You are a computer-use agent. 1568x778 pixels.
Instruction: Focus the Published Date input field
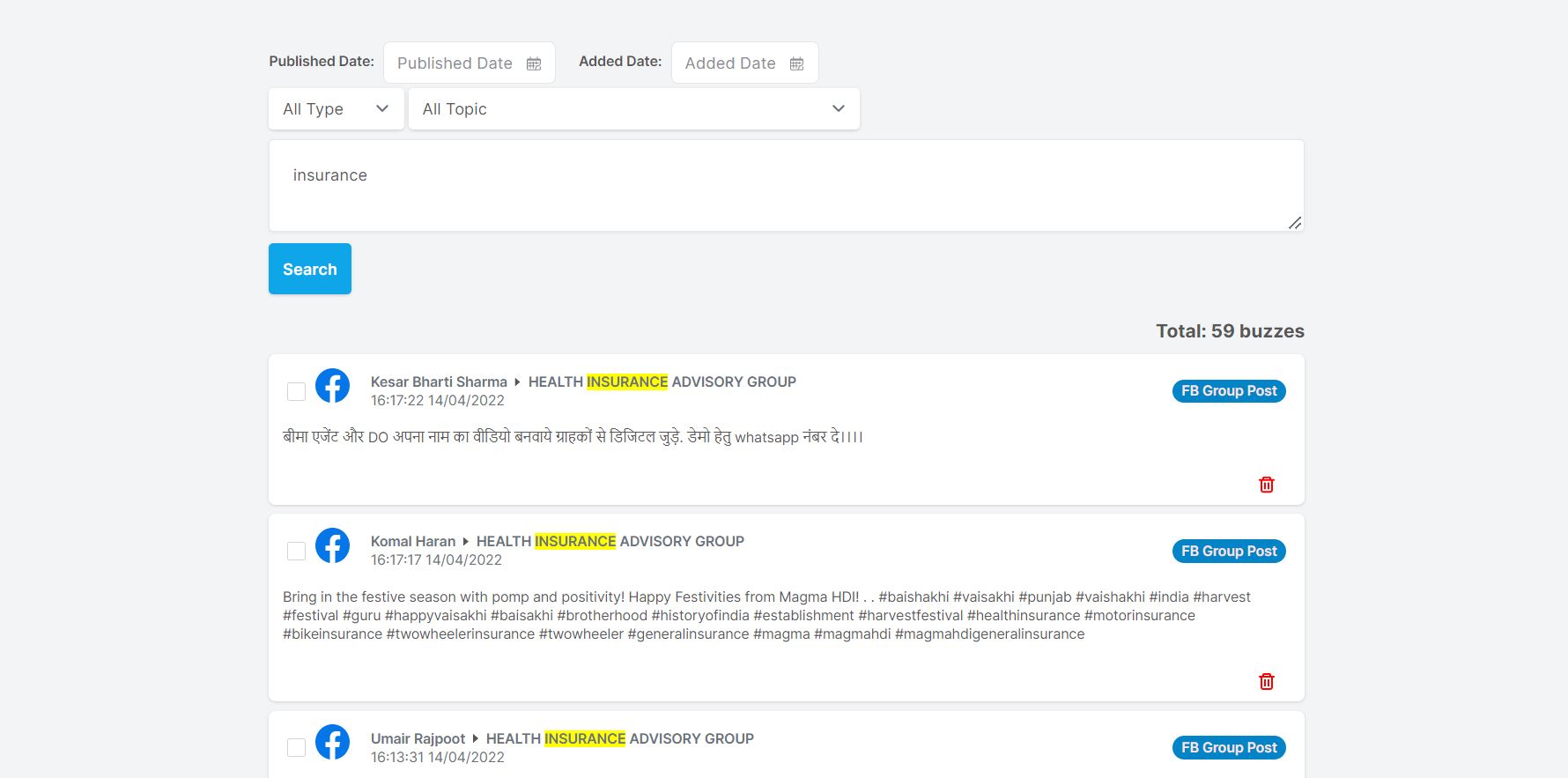pyautogui.click(x=470, y=63)
